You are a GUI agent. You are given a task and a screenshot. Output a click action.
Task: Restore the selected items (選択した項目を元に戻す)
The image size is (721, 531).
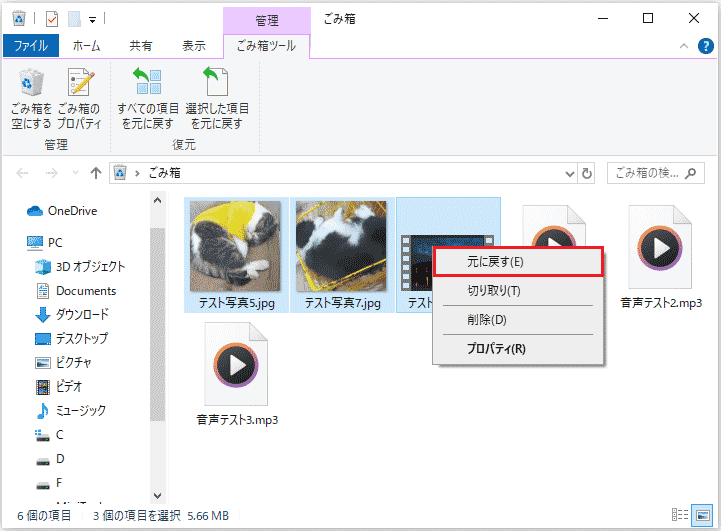coord(217,99)
